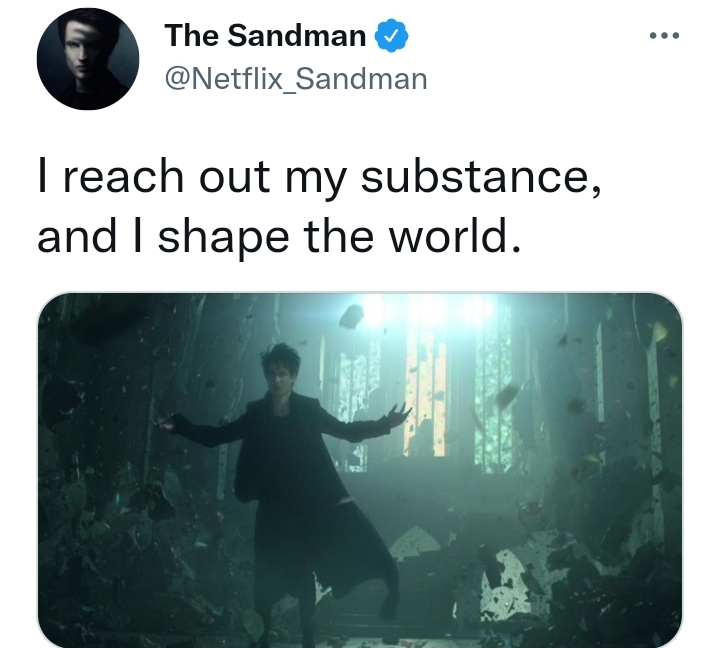Select the line "and I shape the world."
The height and width of the screenshot is (648, 720).
(x=279, y=237)
